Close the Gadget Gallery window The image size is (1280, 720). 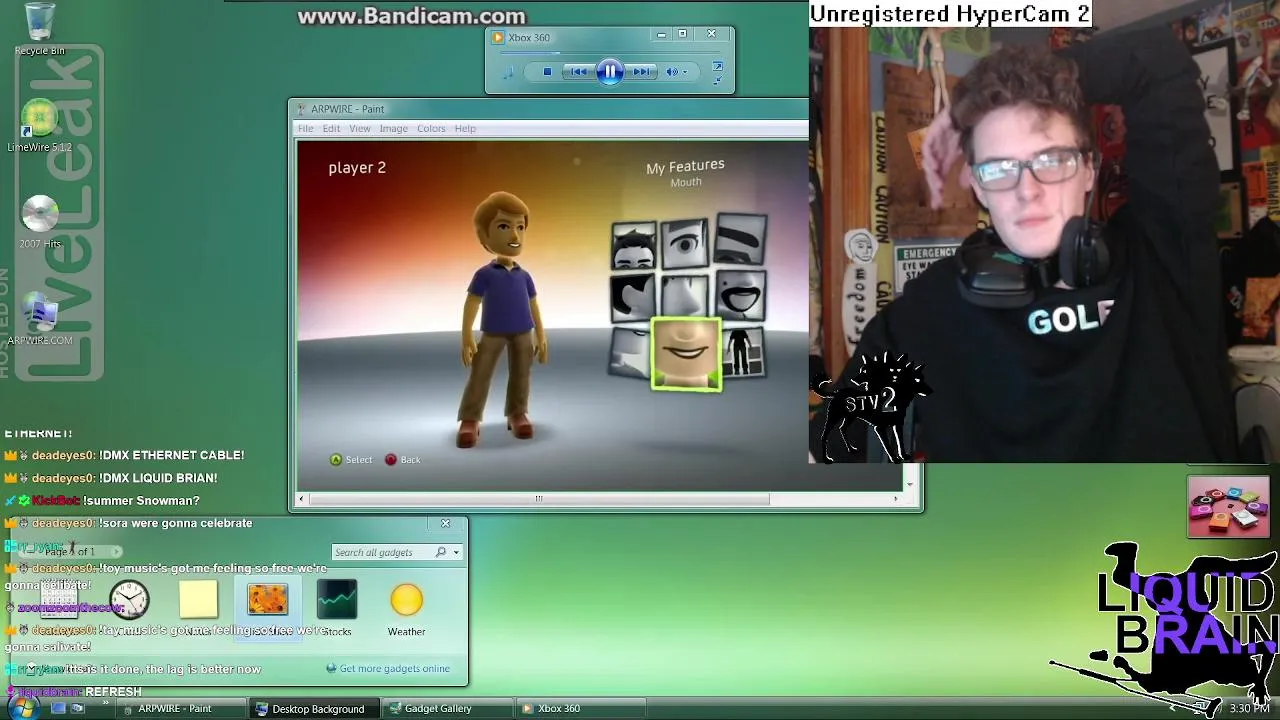coord(446,523)
